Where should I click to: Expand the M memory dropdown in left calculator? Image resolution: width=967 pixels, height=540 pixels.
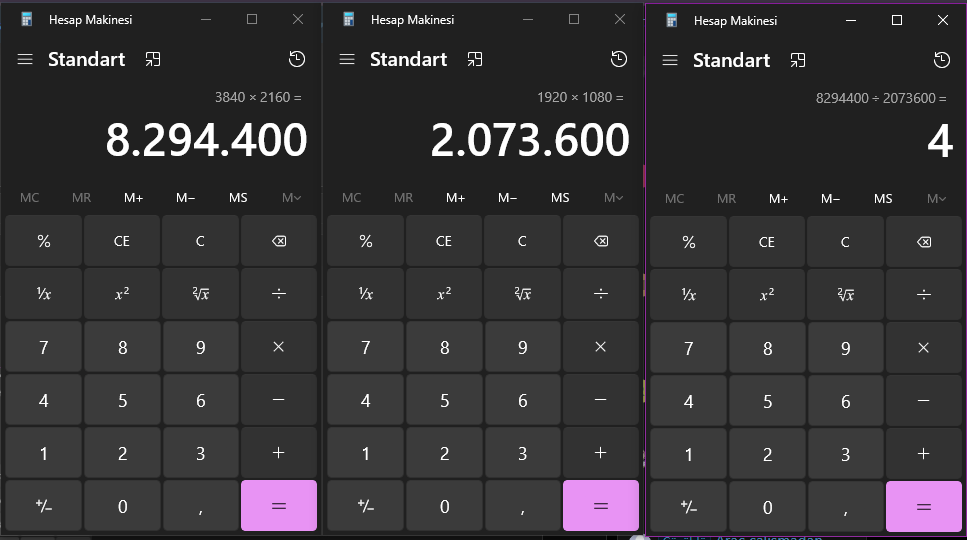pyautogui.click(x=291, y=198)
